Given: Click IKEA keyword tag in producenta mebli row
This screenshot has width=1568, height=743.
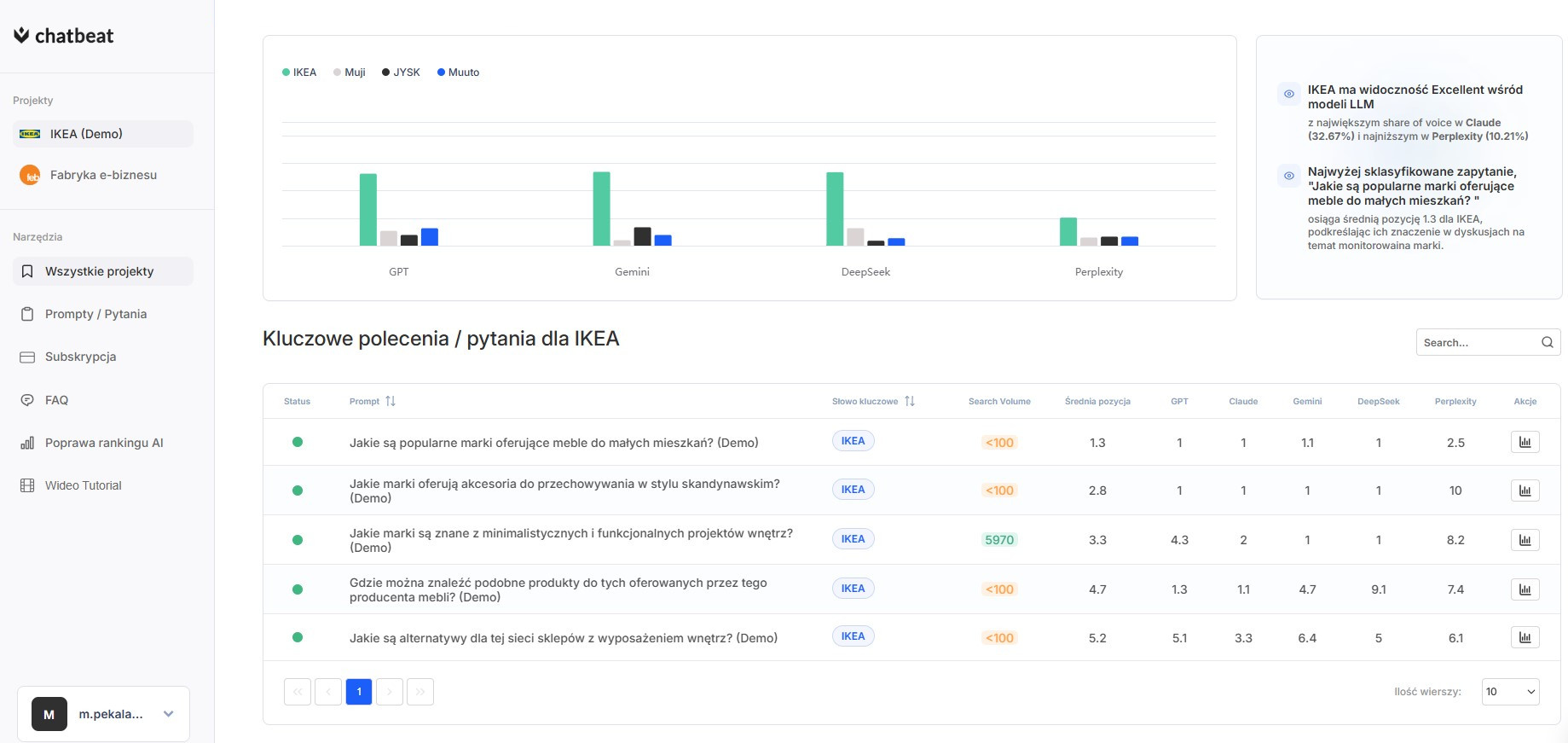Looking at the screenshot, I should coord(853,589).
